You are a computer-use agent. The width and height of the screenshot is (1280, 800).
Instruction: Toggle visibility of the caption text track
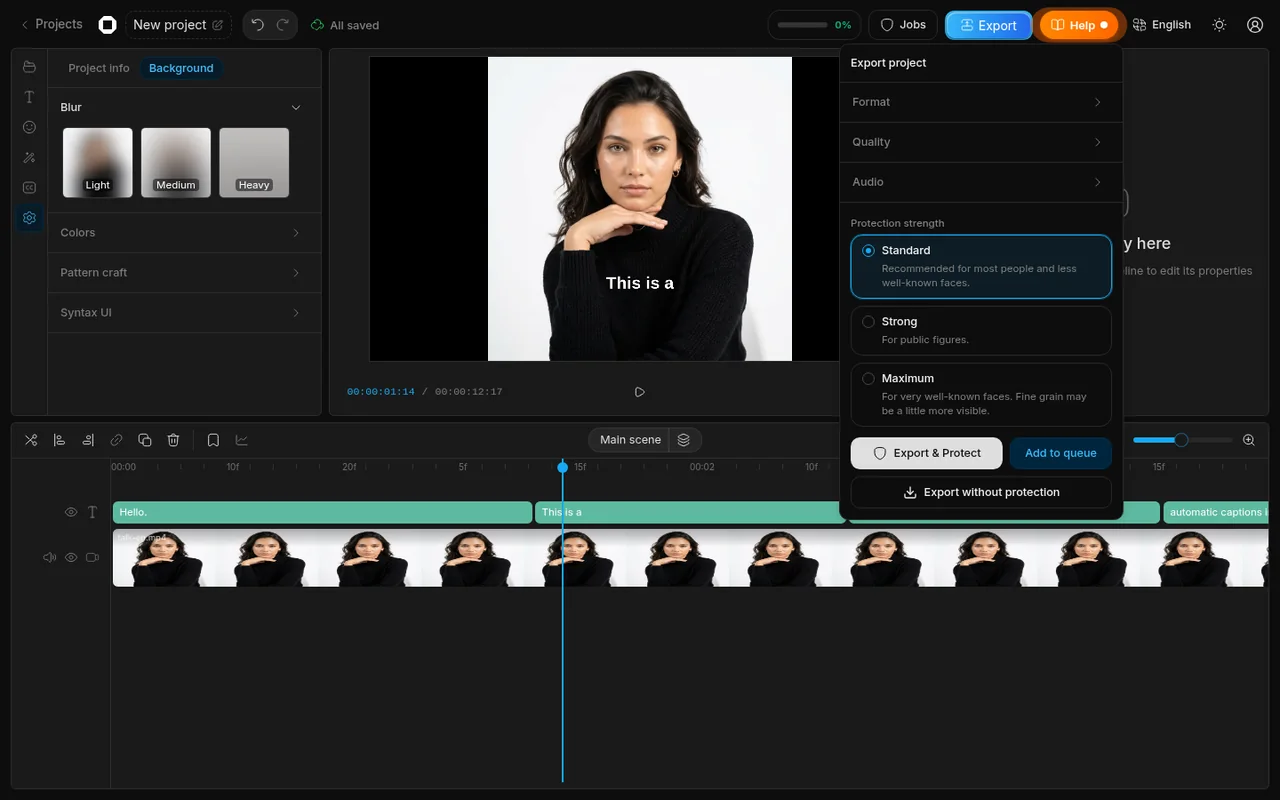pyautogui.click(x=71, y=512)
